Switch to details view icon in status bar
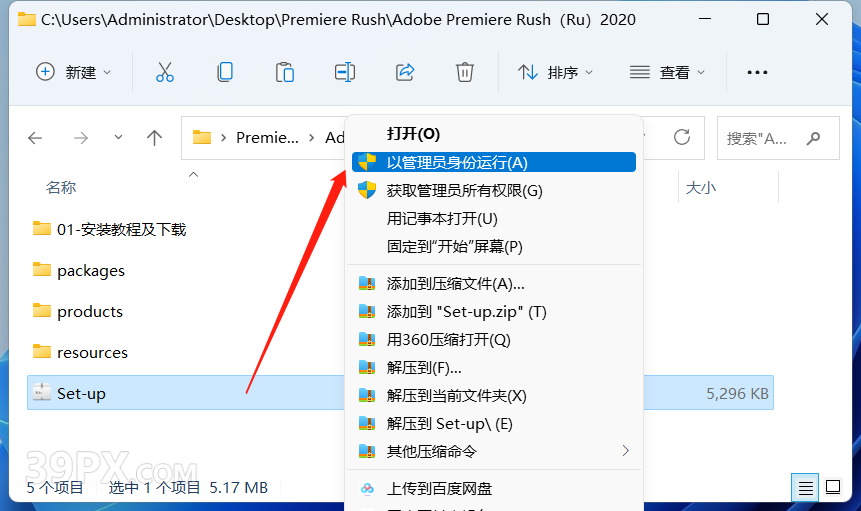Image resolution: width=861 pixels, height=511 pixels. tap(805, 487)
